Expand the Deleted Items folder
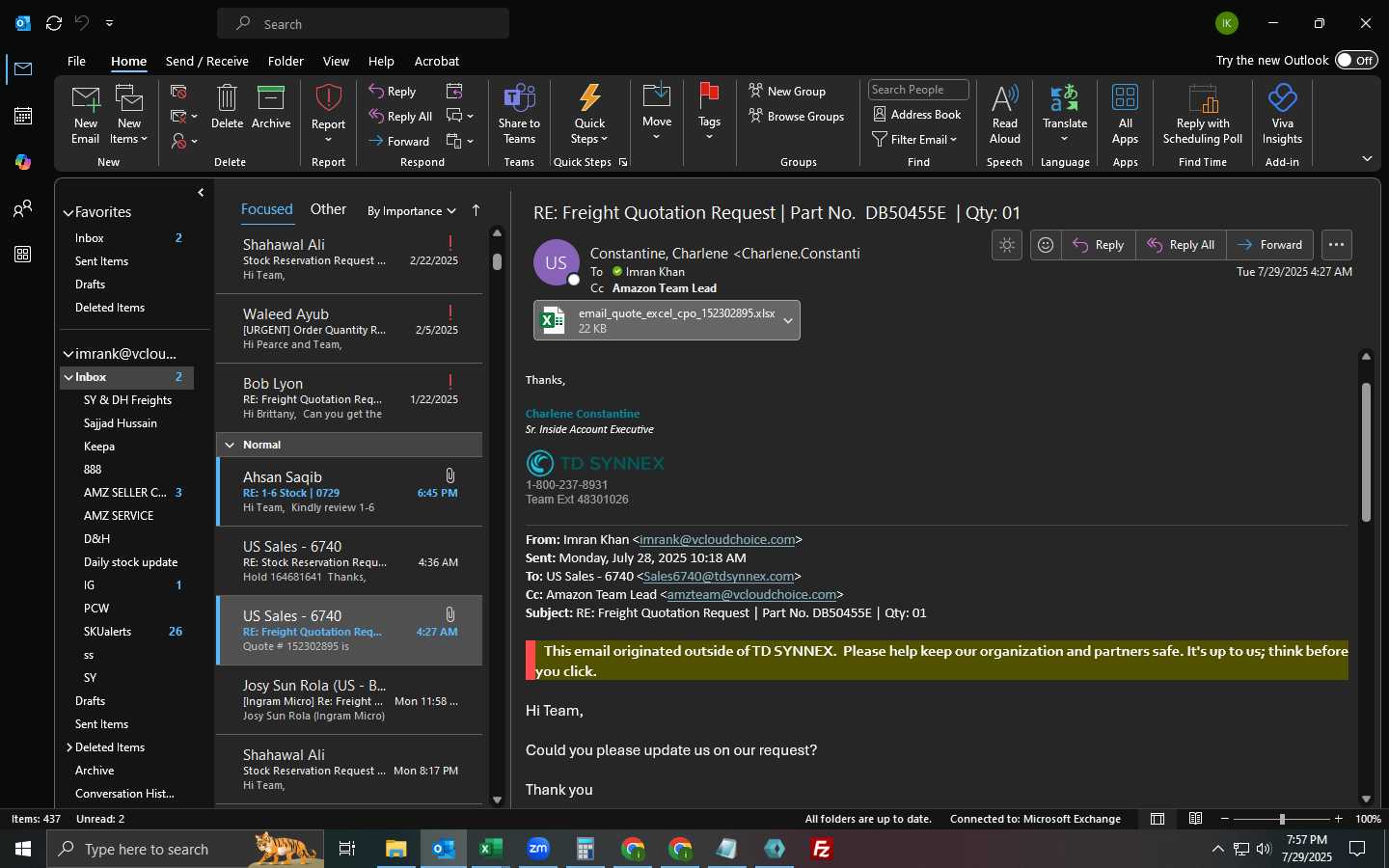 click(x=69, y=747)
